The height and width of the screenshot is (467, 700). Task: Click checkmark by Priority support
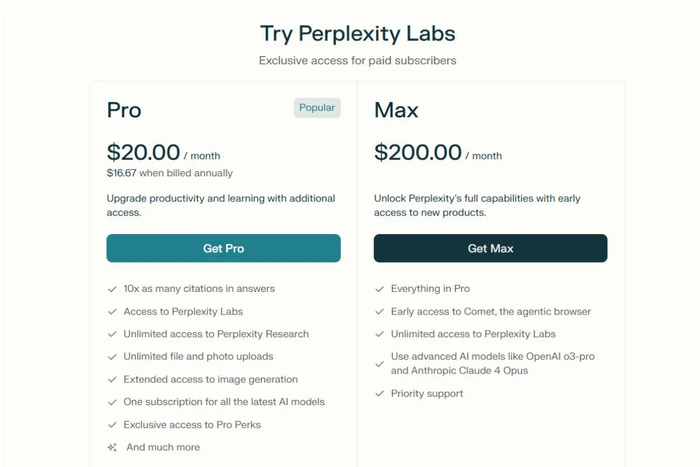pyautogui.click(x=380, y=394)
